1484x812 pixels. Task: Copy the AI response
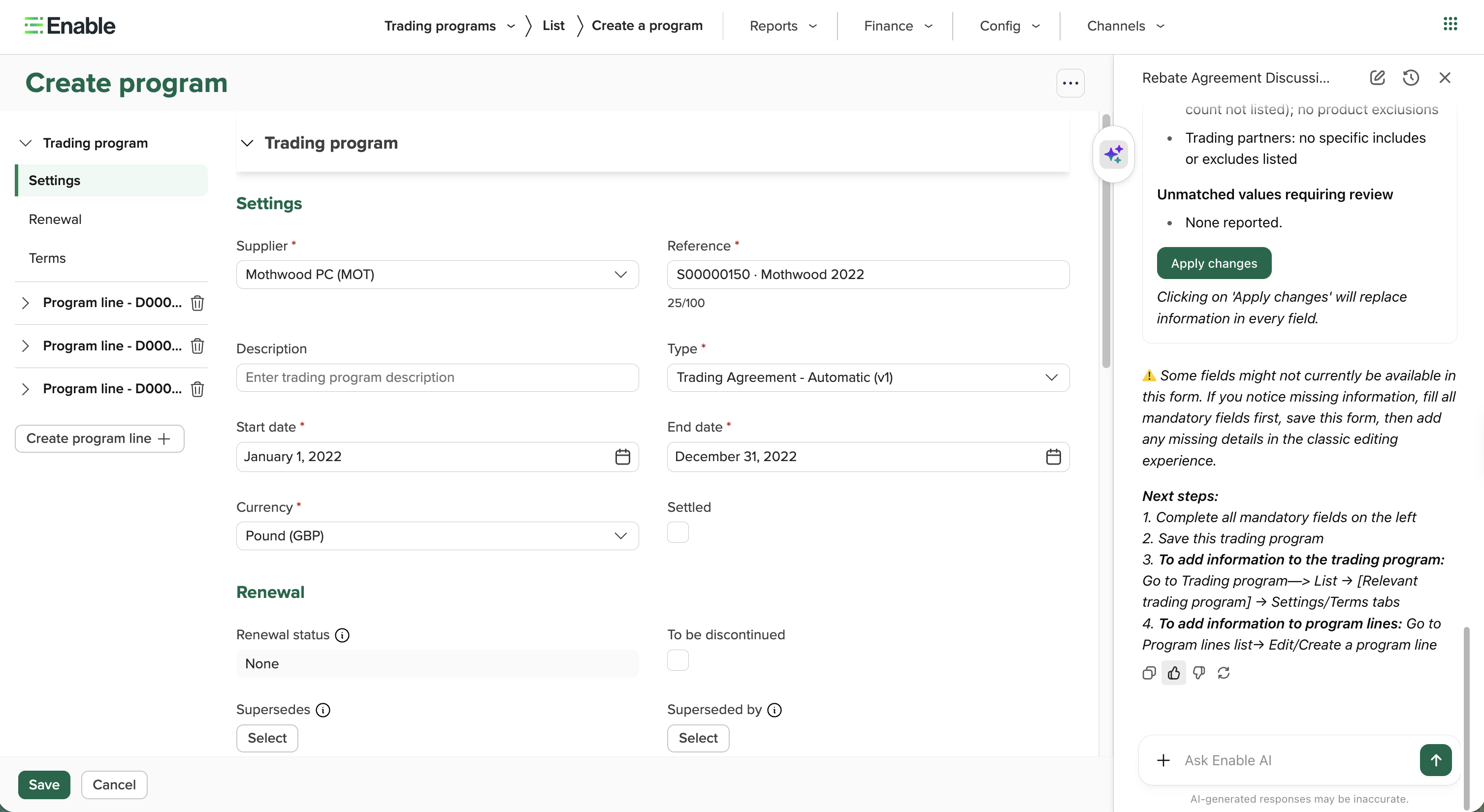coord(1149,673)
